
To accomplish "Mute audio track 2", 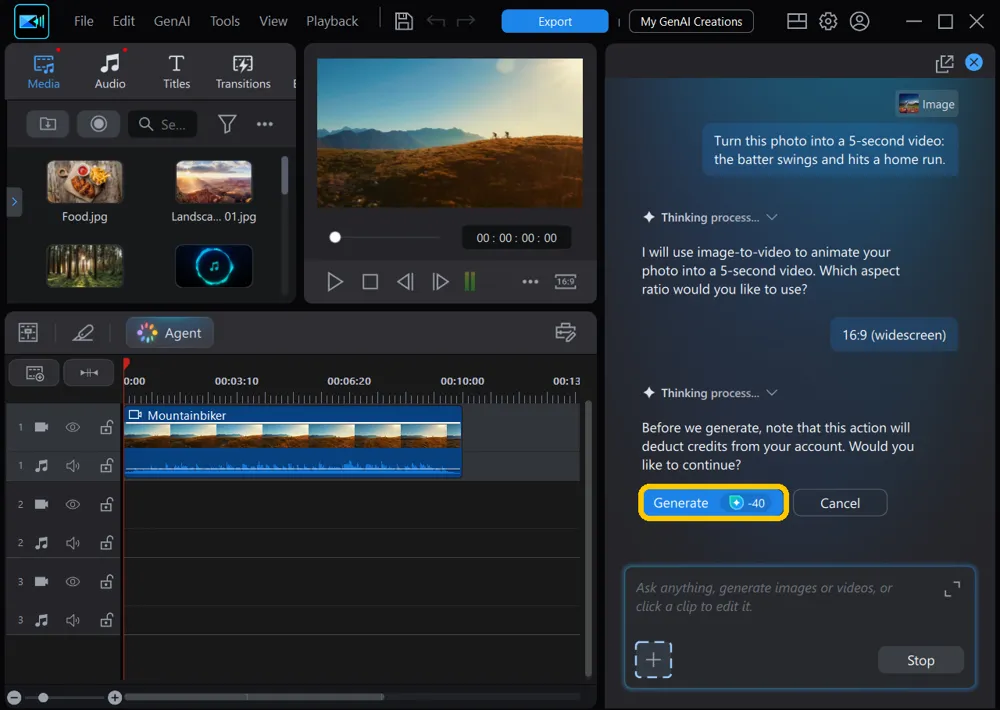I will tap(73, 543).
